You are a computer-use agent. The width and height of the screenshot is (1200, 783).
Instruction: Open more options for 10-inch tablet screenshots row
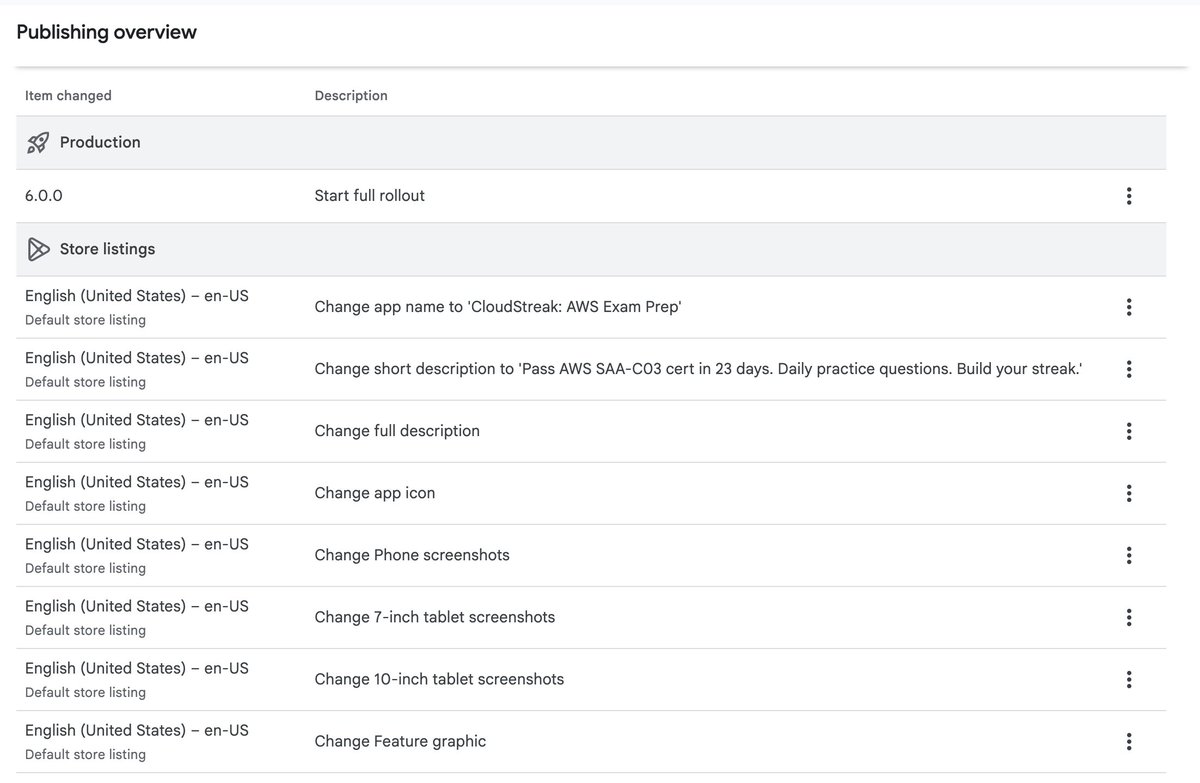(1128, 679)
